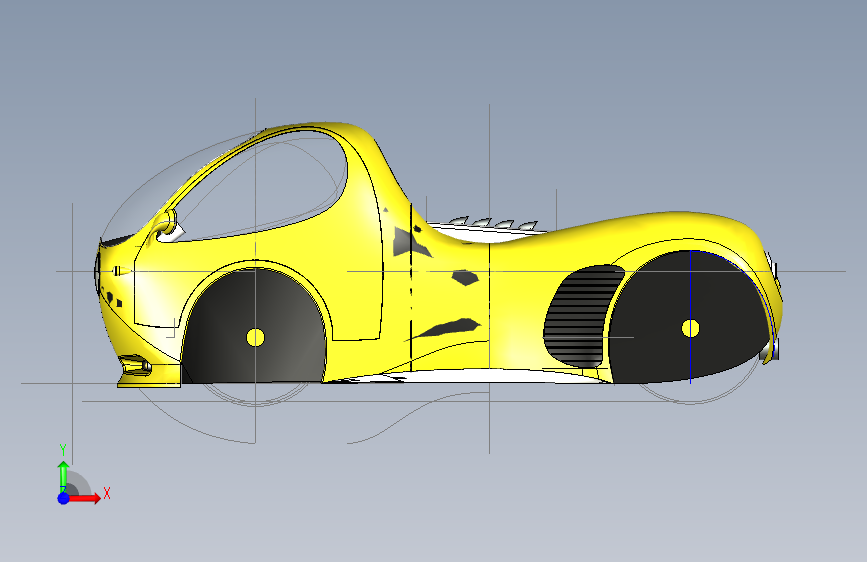
Task: Select the blue origin ball of the triad
Action: [64, 498]
